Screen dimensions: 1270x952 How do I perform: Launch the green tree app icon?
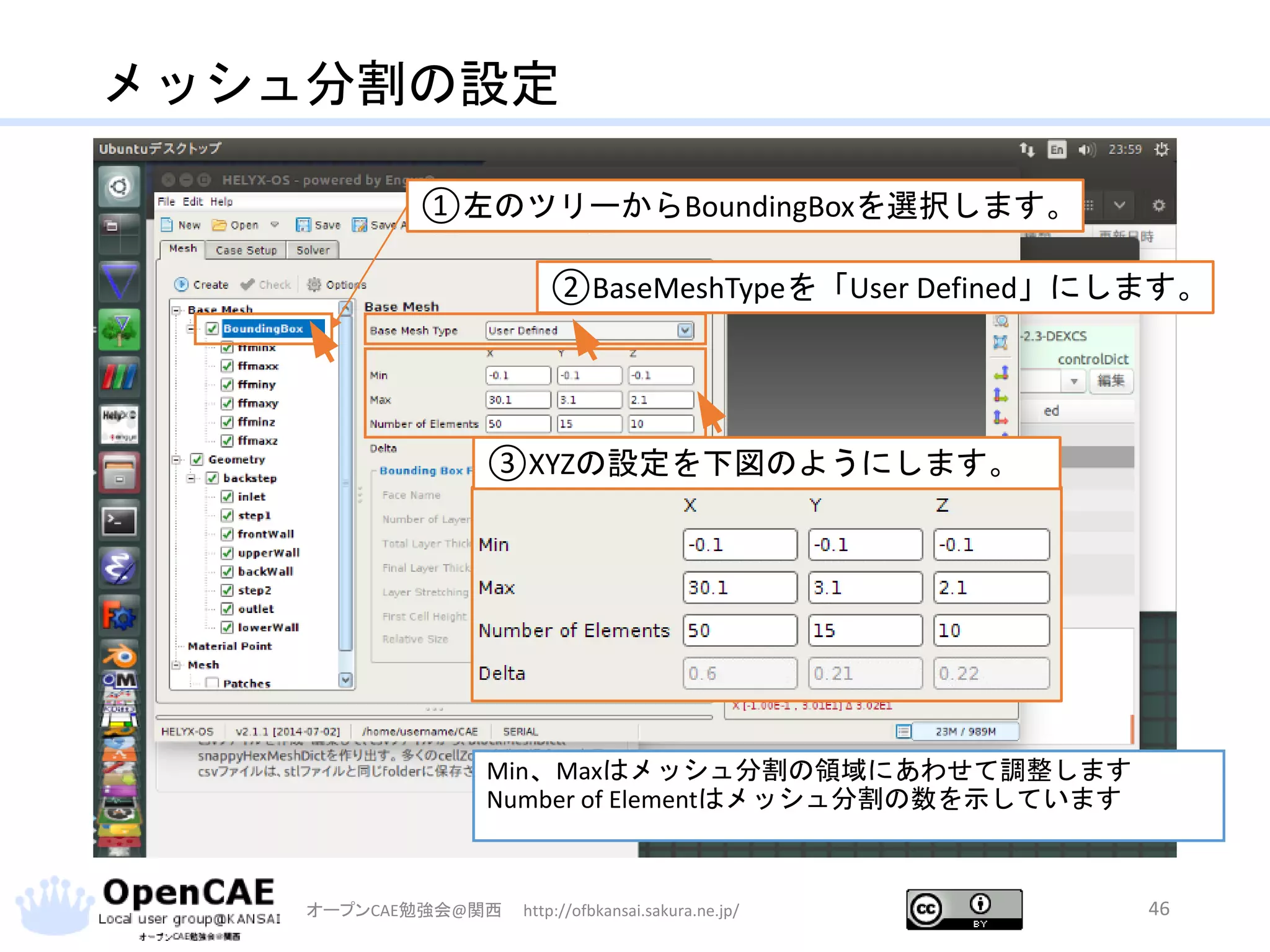[x=119, y=329]
